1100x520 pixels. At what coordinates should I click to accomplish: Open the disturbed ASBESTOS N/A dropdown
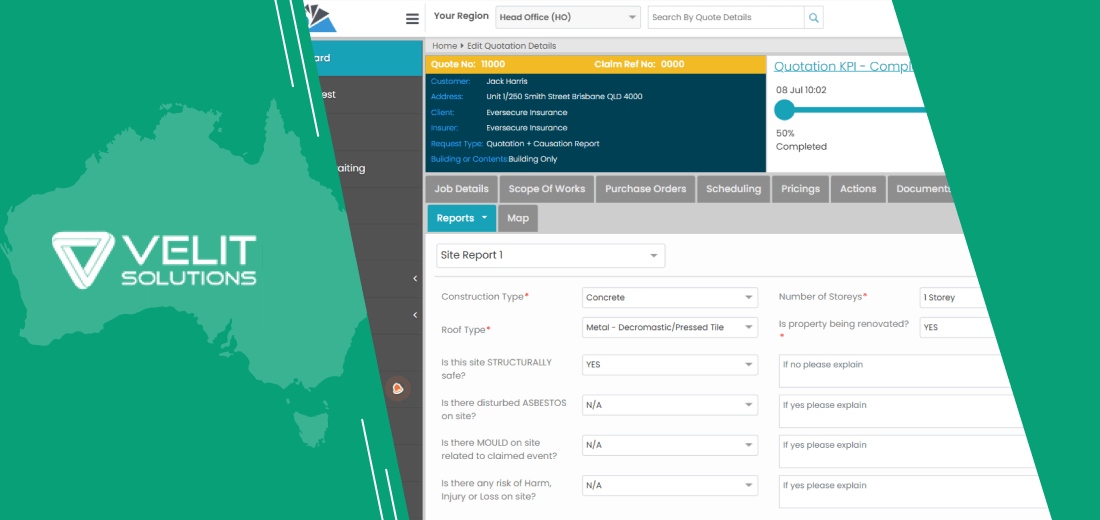[669, 405]
